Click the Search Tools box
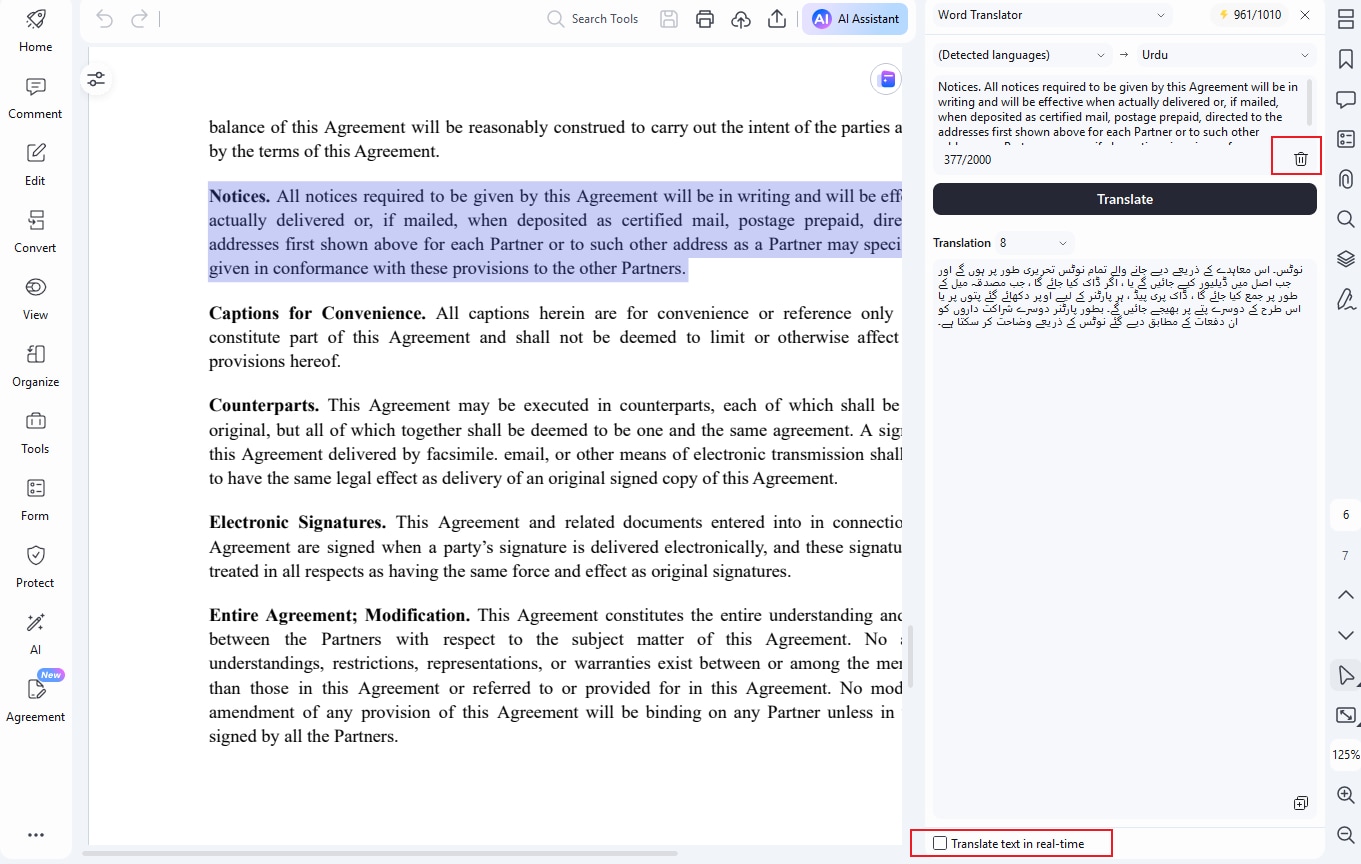The width and height of the screenshot is (1361, 864). coord(593,19)
